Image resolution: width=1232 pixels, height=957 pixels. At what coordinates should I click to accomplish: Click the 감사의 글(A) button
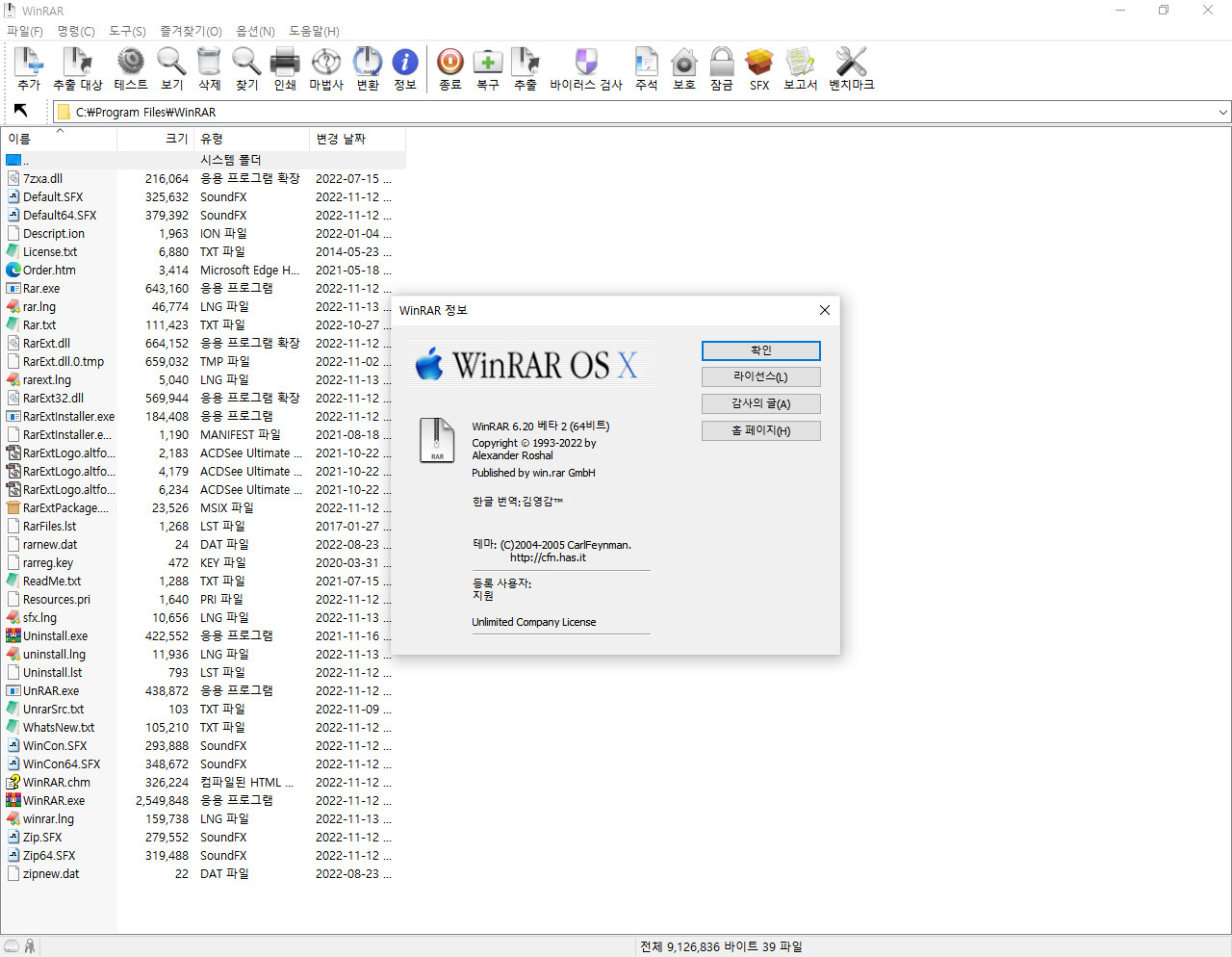[x=761, y=404]
